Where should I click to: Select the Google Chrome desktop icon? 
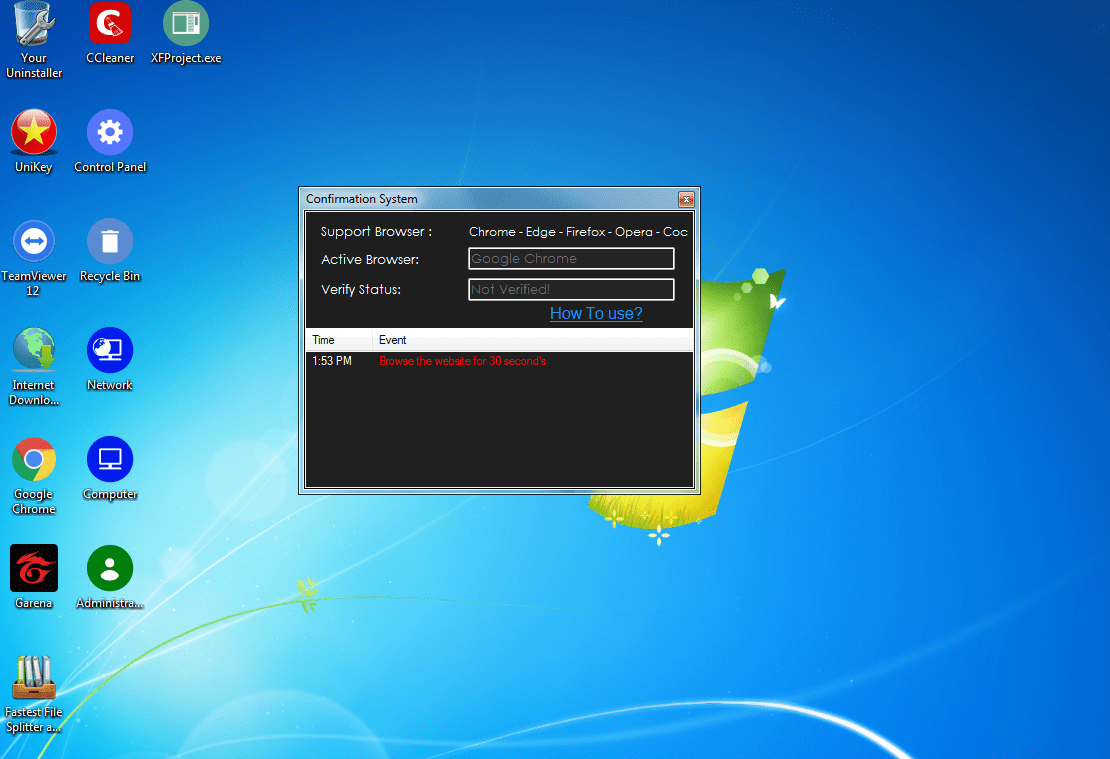coord(33,476)
